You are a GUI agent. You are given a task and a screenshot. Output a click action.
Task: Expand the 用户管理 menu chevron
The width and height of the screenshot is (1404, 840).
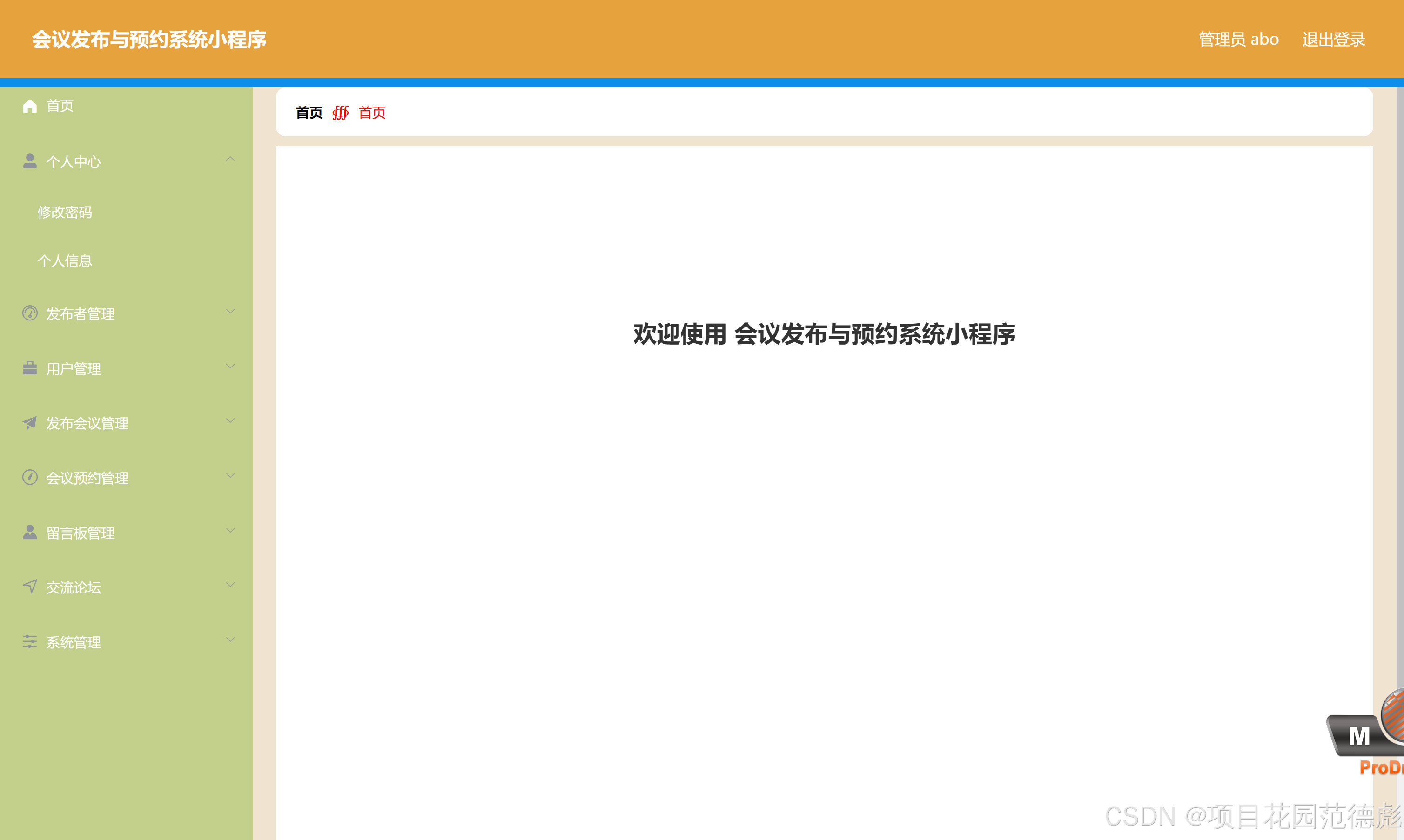230,366
